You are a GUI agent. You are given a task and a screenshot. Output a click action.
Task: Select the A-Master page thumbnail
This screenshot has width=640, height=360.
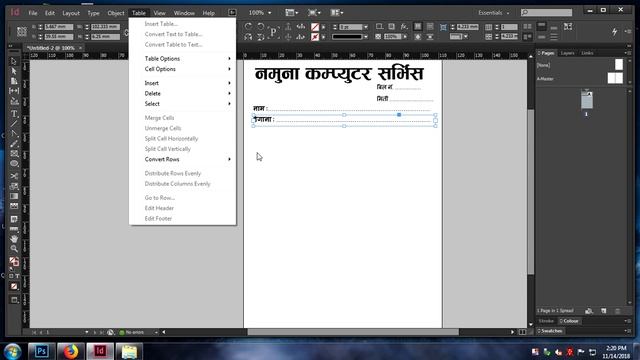pyautogui.click(x=615, y=78)
